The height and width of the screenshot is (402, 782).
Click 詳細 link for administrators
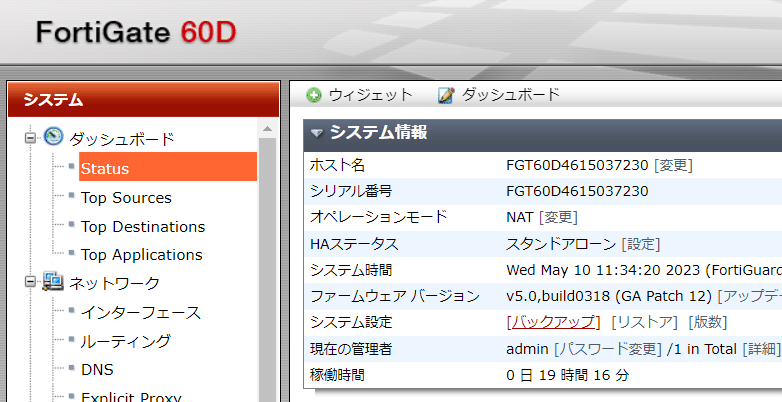[x=761, y=349]
